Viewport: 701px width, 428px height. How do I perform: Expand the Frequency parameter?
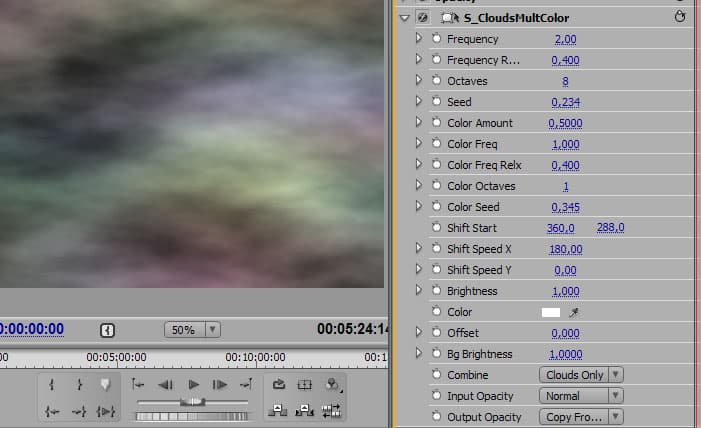coord(418,38)
